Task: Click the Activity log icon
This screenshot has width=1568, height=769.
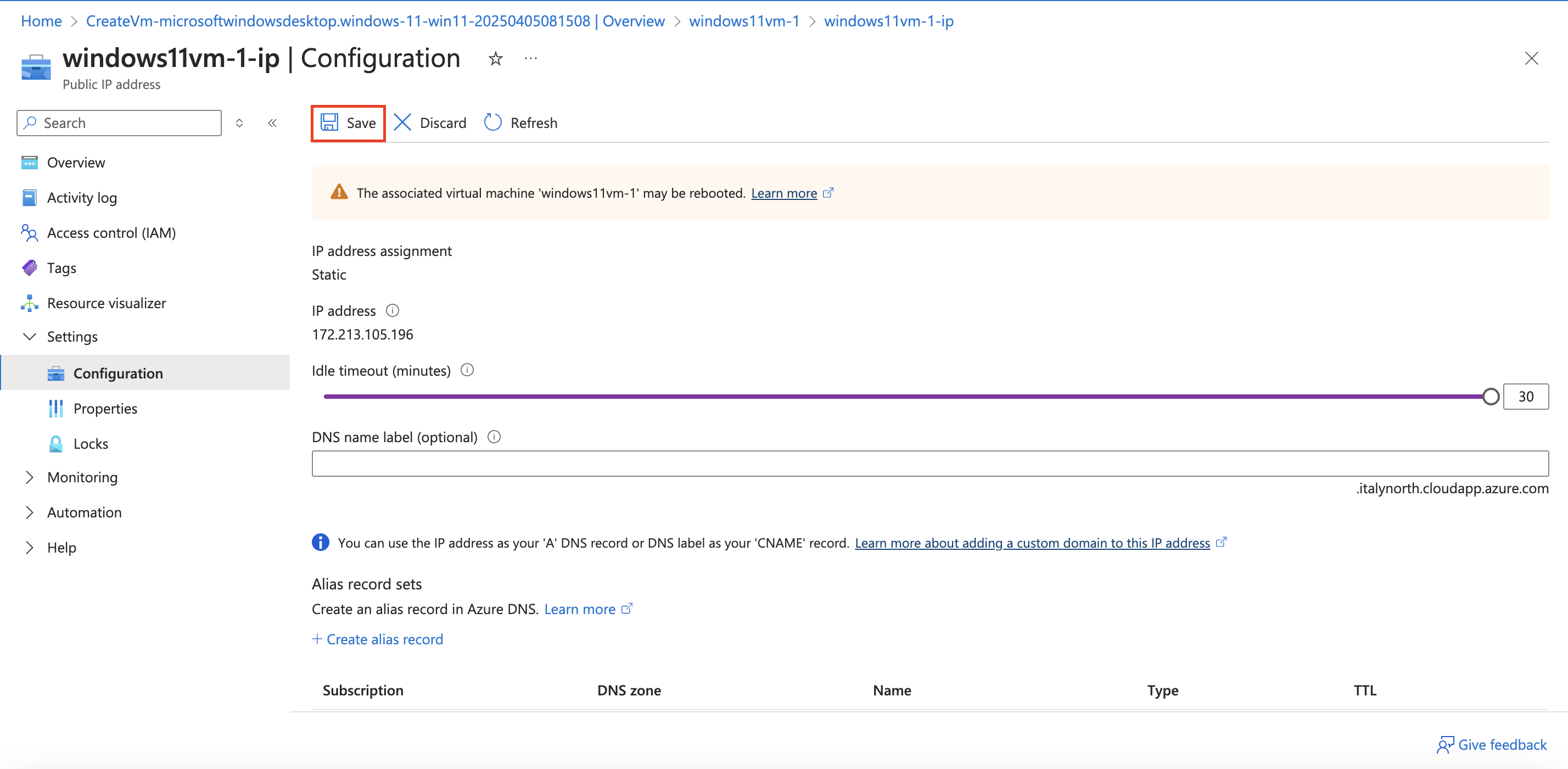Action: (29, 197)
